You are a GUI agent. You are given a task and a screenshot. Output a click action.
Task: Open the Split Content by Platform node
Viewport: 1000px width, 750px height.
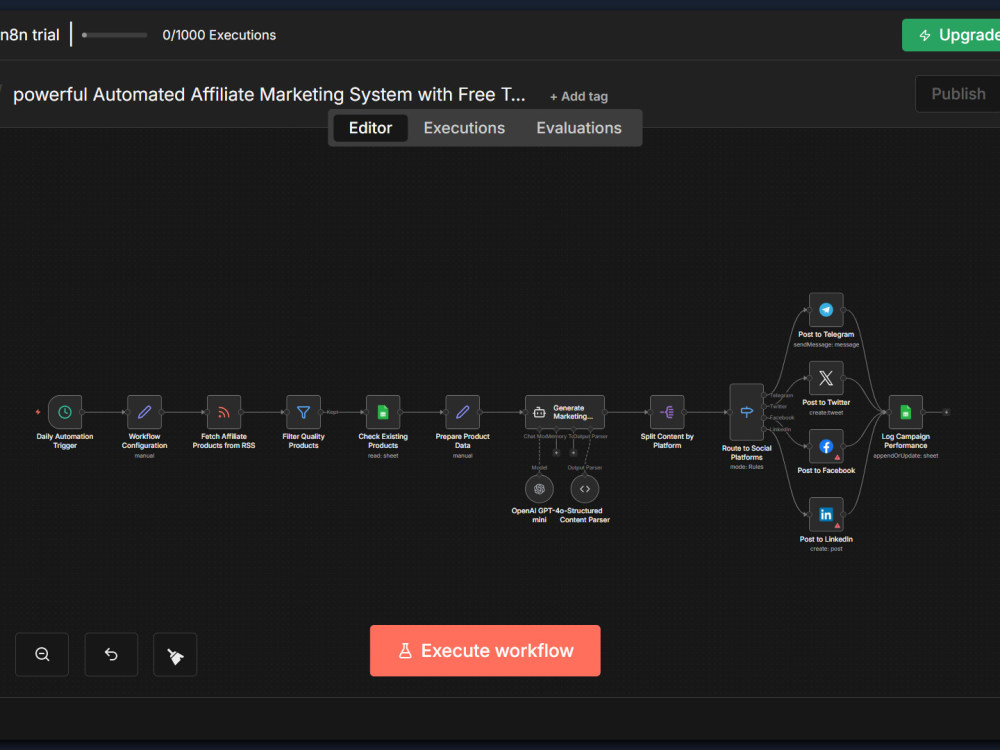click(x=667, y=412)
